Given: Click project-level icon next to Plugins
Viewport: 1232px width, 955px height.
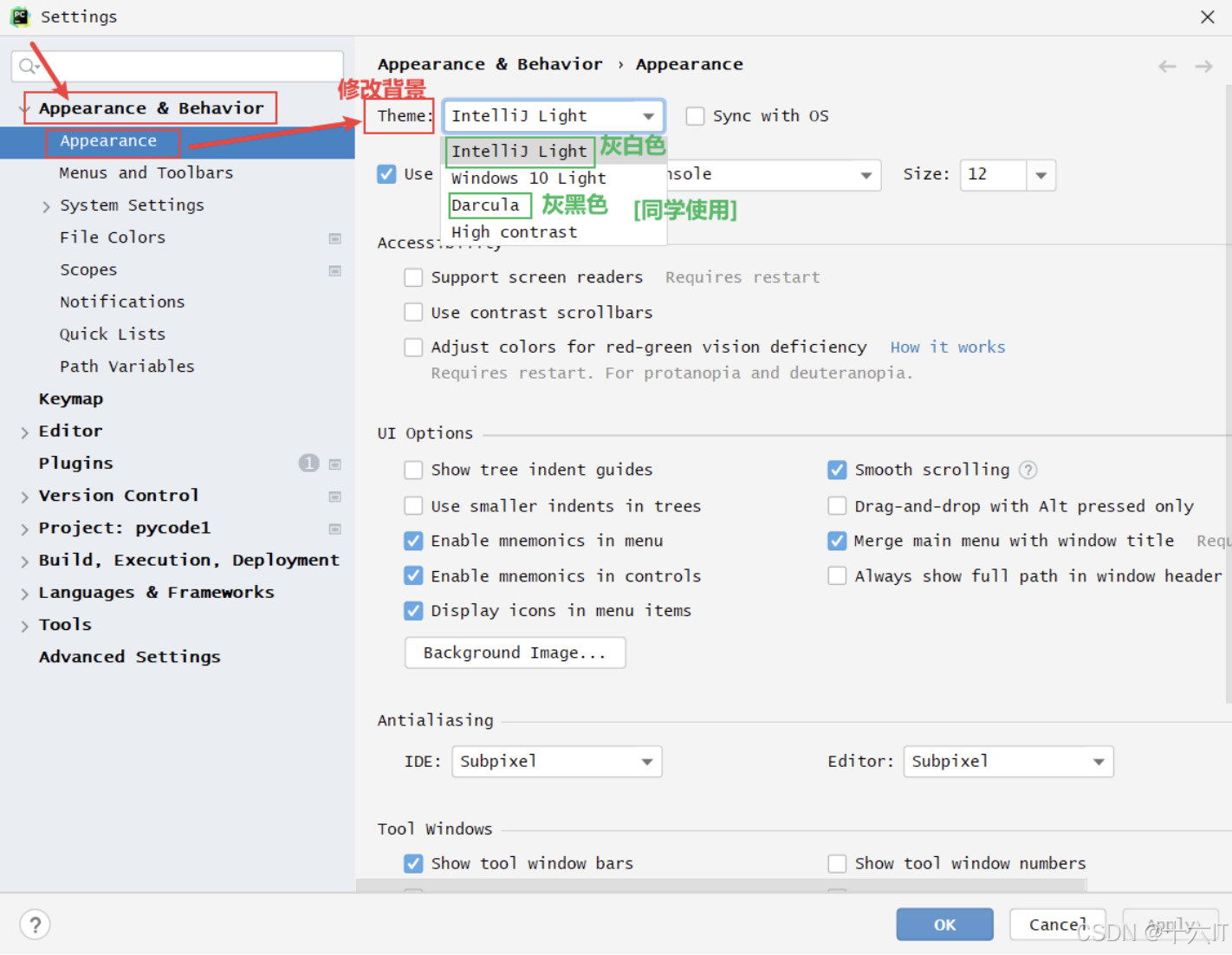Looking at the screenshot, I should (x=334, y=464).
